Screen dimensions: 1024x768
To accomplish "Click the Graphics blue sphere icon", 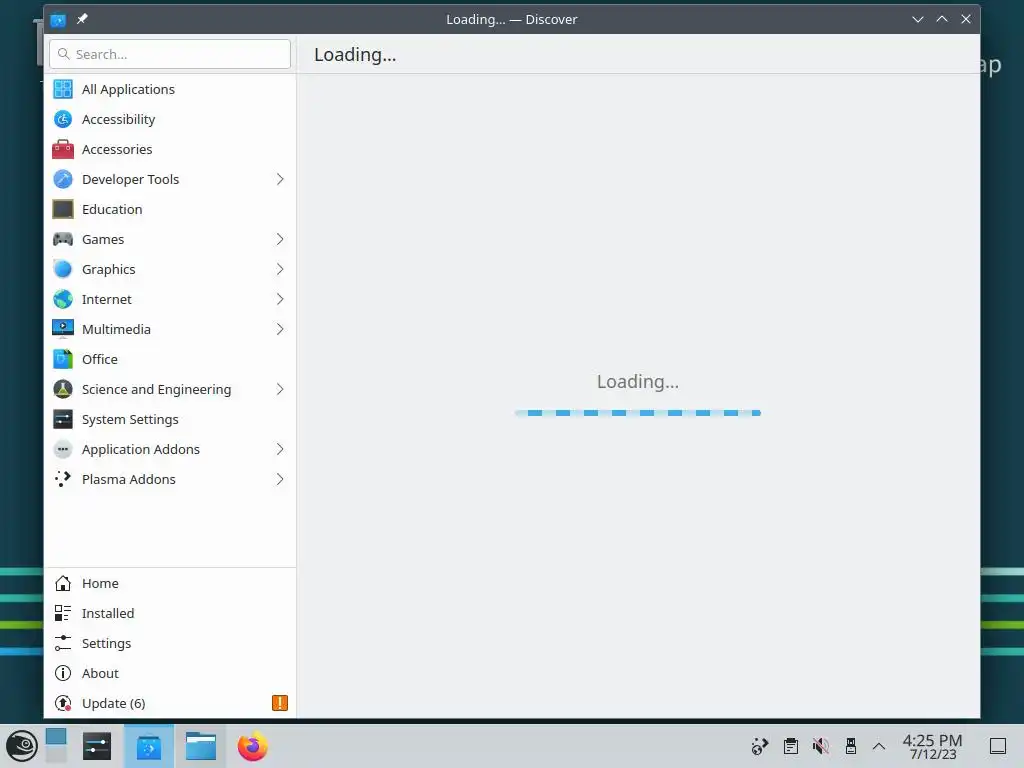I will (63, 269).
